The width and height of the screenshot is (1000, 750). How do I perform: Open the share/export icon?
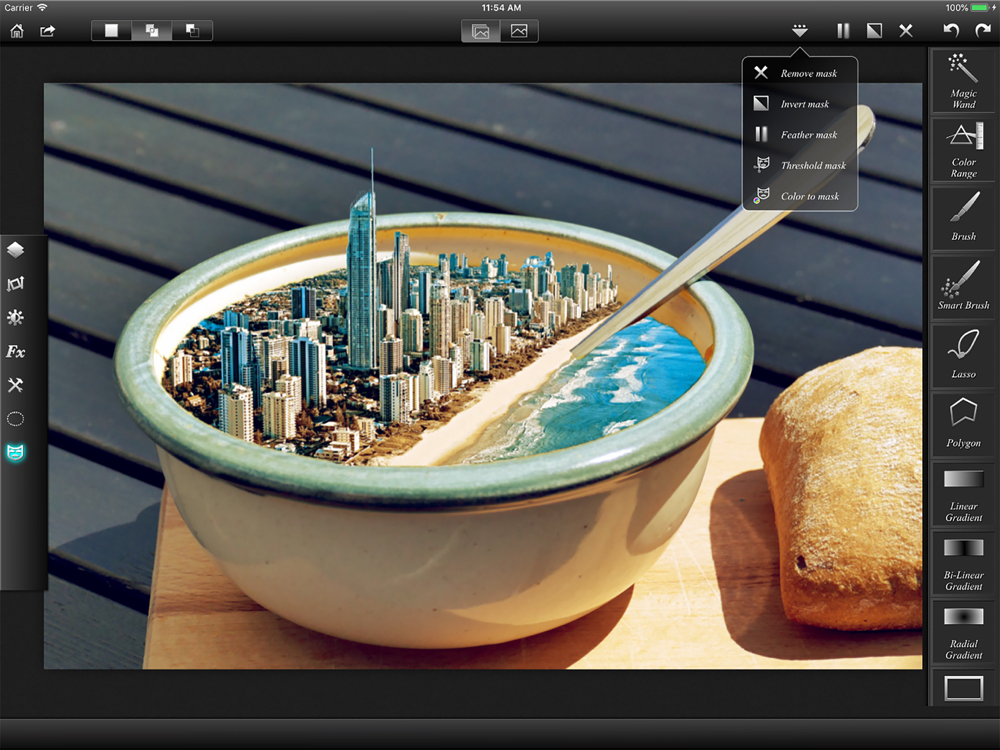[x=48, y=31]
